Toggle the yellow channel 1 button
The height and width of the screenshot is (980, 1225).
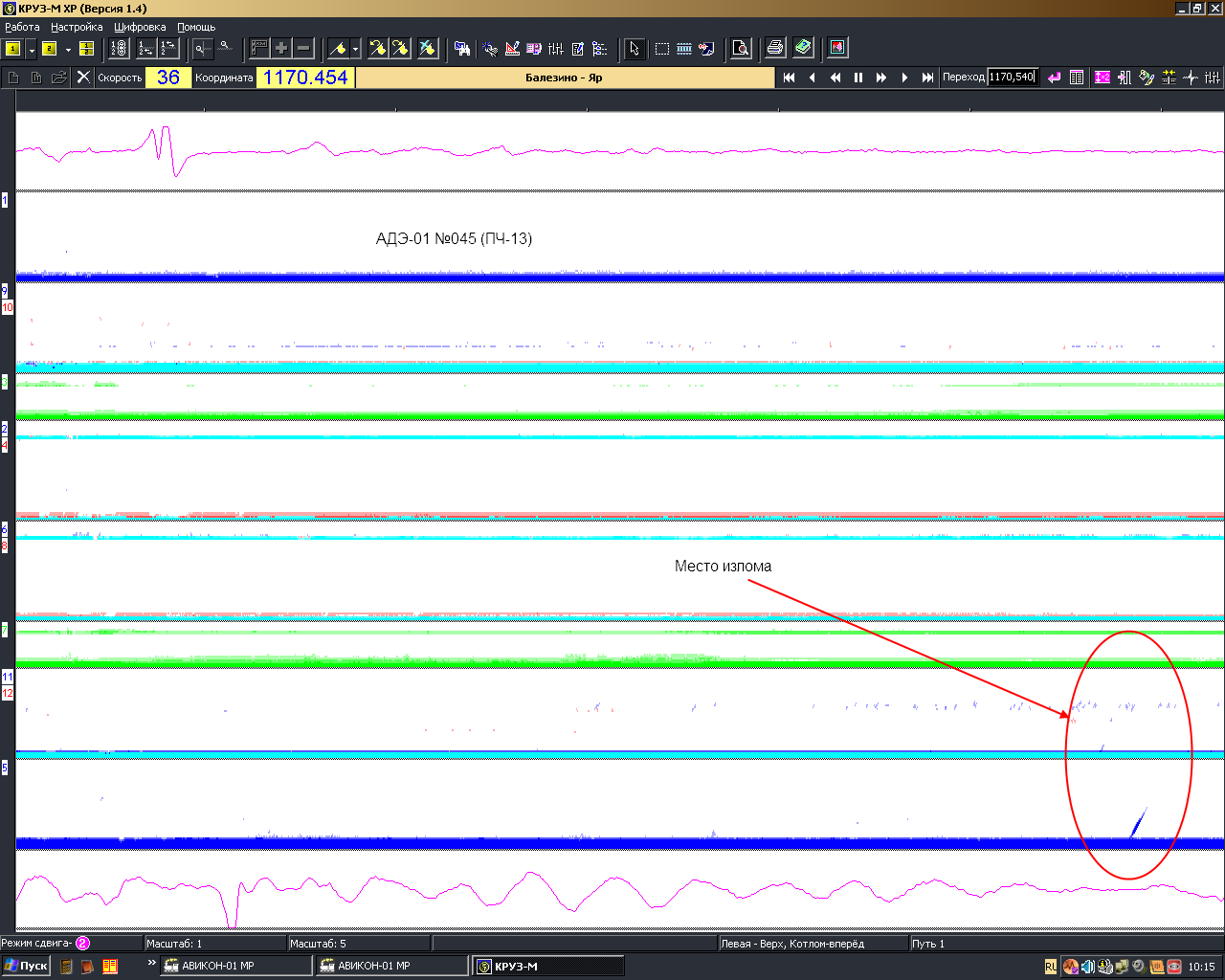[x=13, y=49]
